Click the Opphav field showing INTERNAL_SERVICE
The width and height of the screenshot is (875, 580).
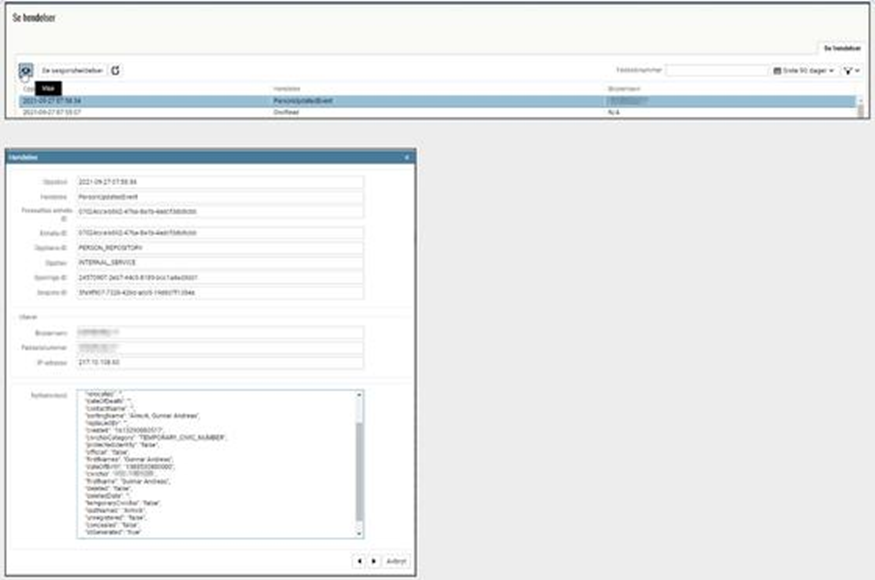coord(220,261)
